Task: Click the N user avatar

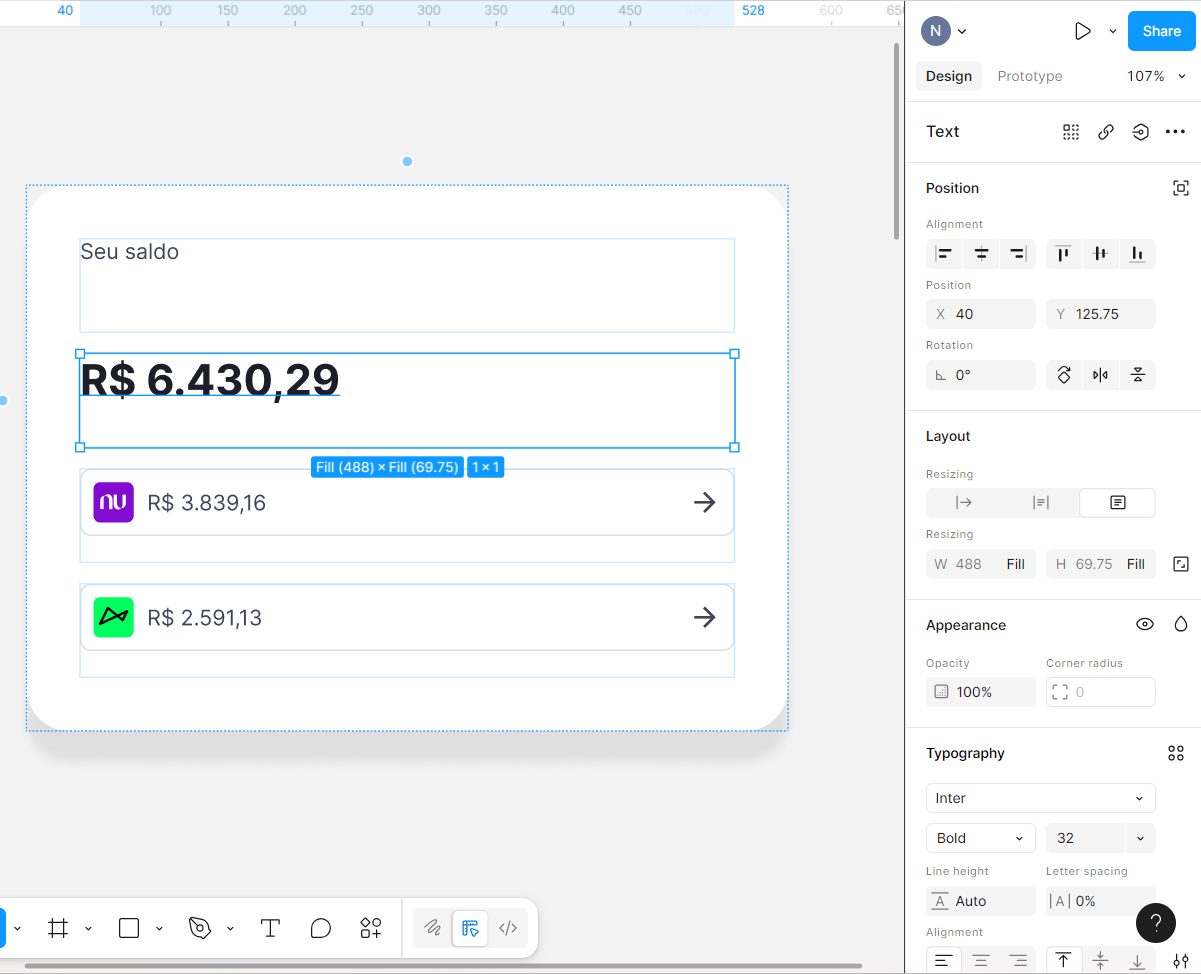Action: pyautogui.click(x=935, y=31)
